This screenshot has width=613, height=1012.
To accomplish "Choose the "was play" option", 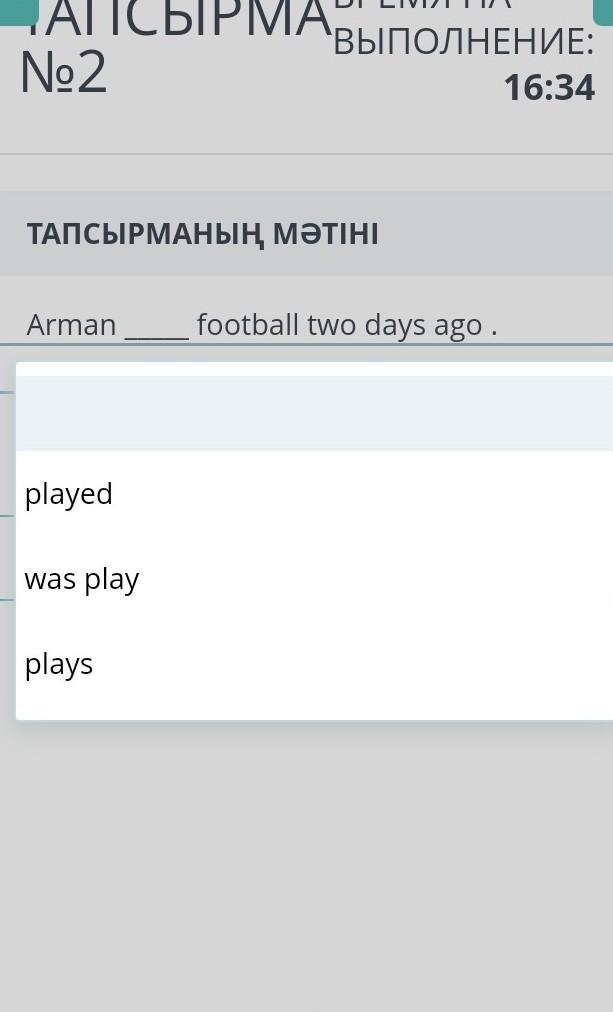I will pos(82,579).
